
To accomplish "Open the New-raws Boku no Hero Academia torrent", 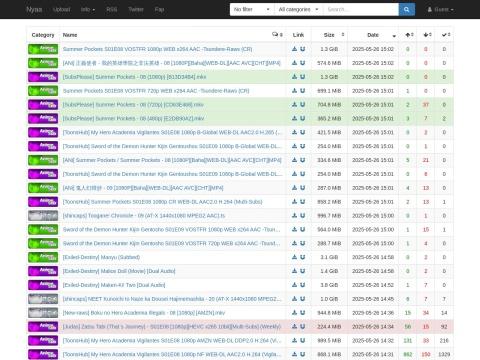I will pyautogui.click(x=144, y=313).
